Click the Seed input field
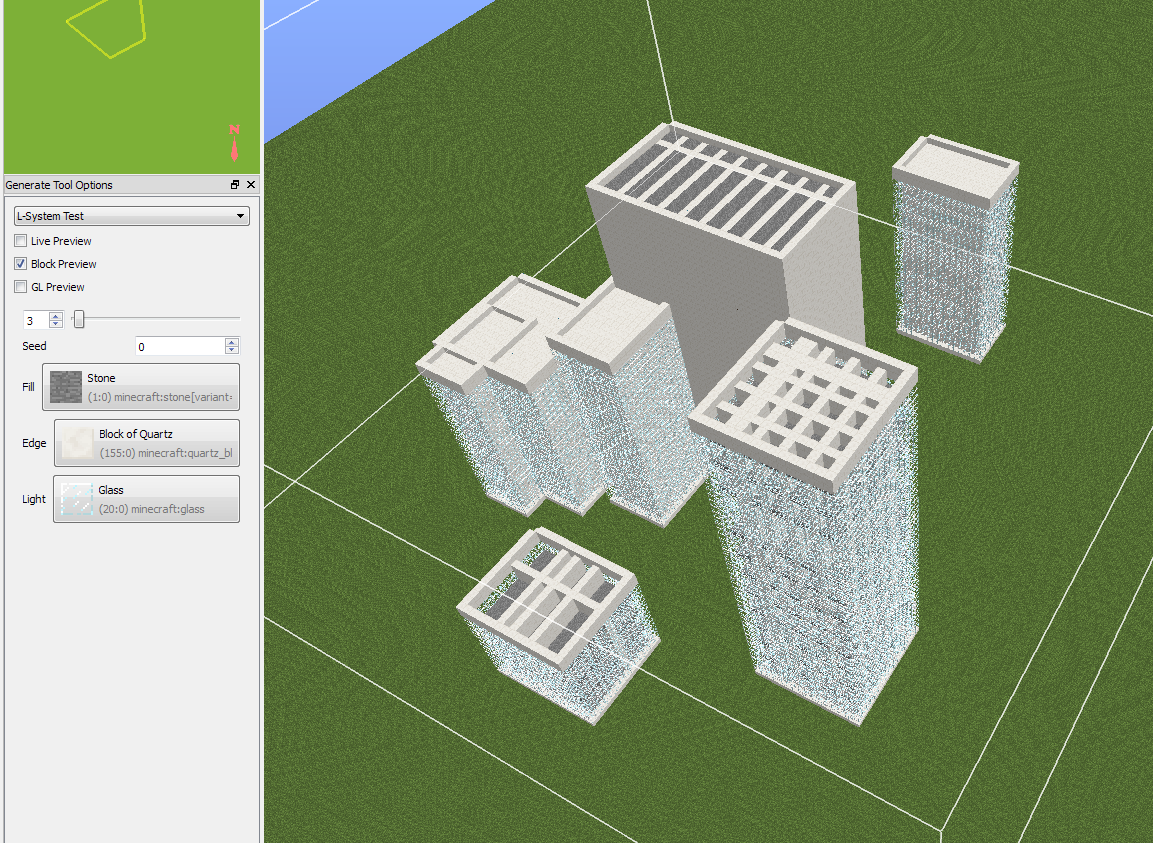1153x843 pixels. [180, 346]
